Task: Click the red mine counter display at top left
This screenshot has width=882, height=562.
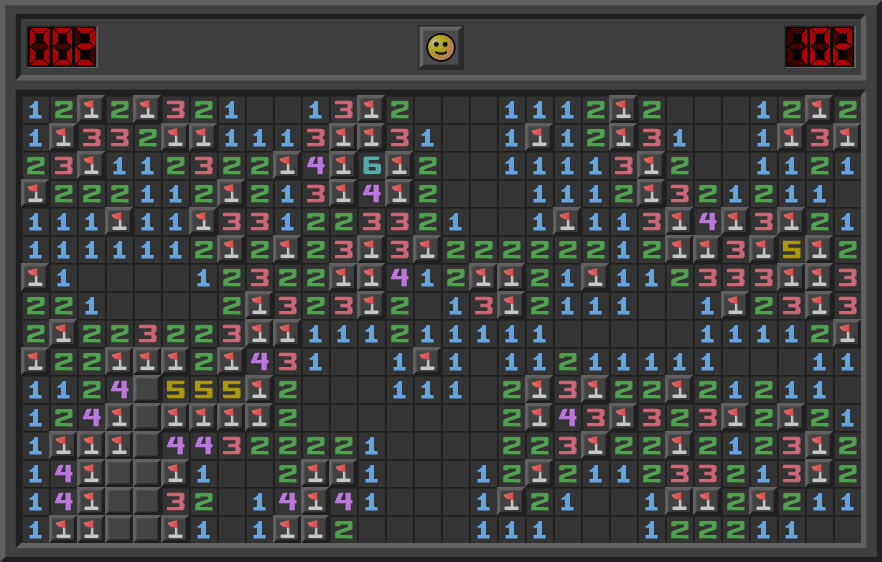Action: (62, 47)
